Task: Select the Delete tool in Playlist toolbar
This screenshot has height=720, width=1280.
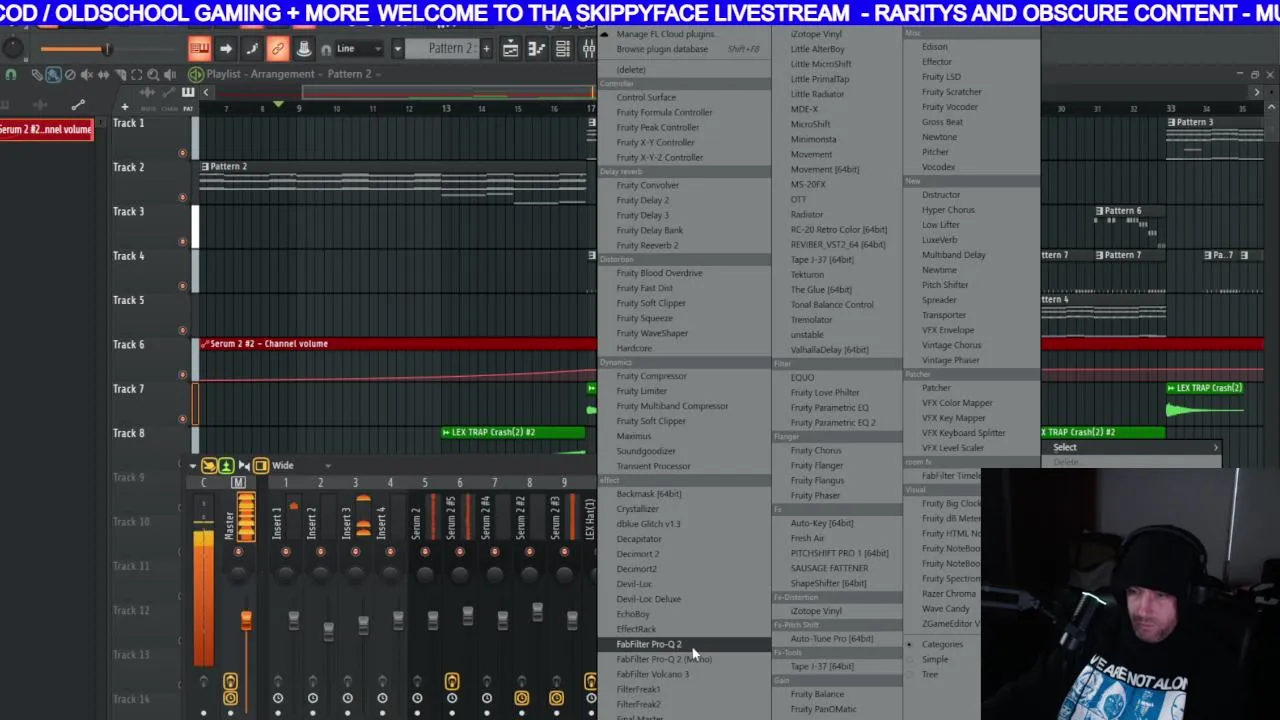Action: click(70, 74)
